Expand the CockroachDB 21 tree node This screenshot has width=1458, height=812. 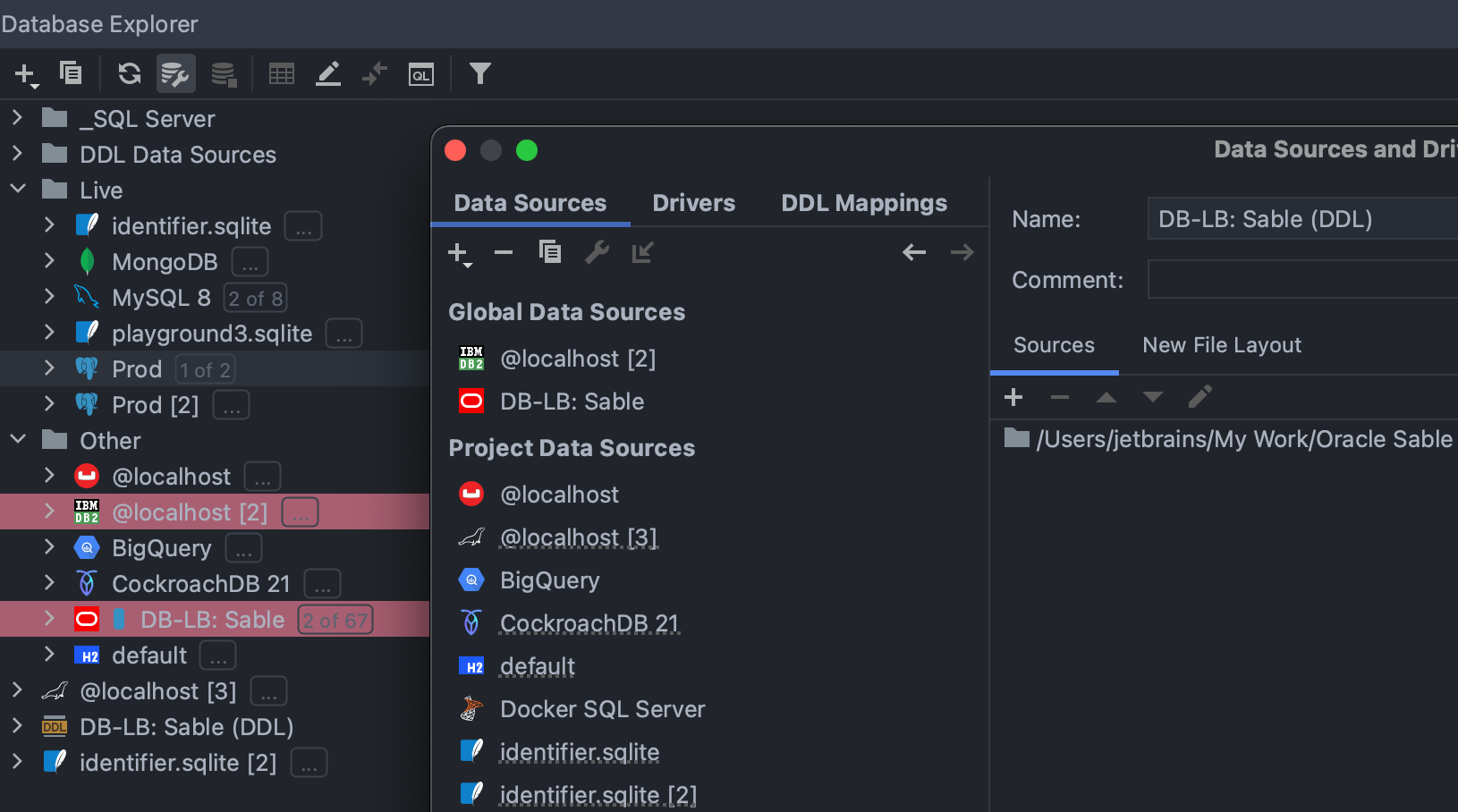click(x=49, y=582)
